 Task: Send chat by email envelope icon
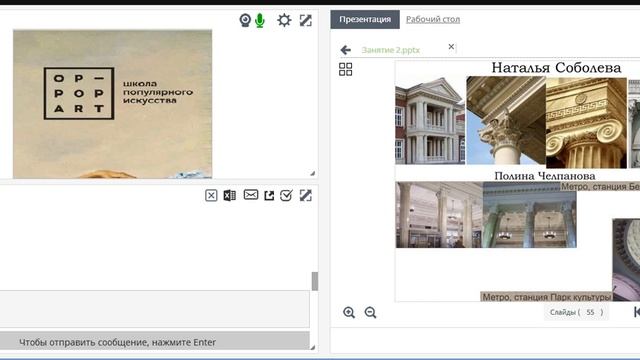(251, 195)
